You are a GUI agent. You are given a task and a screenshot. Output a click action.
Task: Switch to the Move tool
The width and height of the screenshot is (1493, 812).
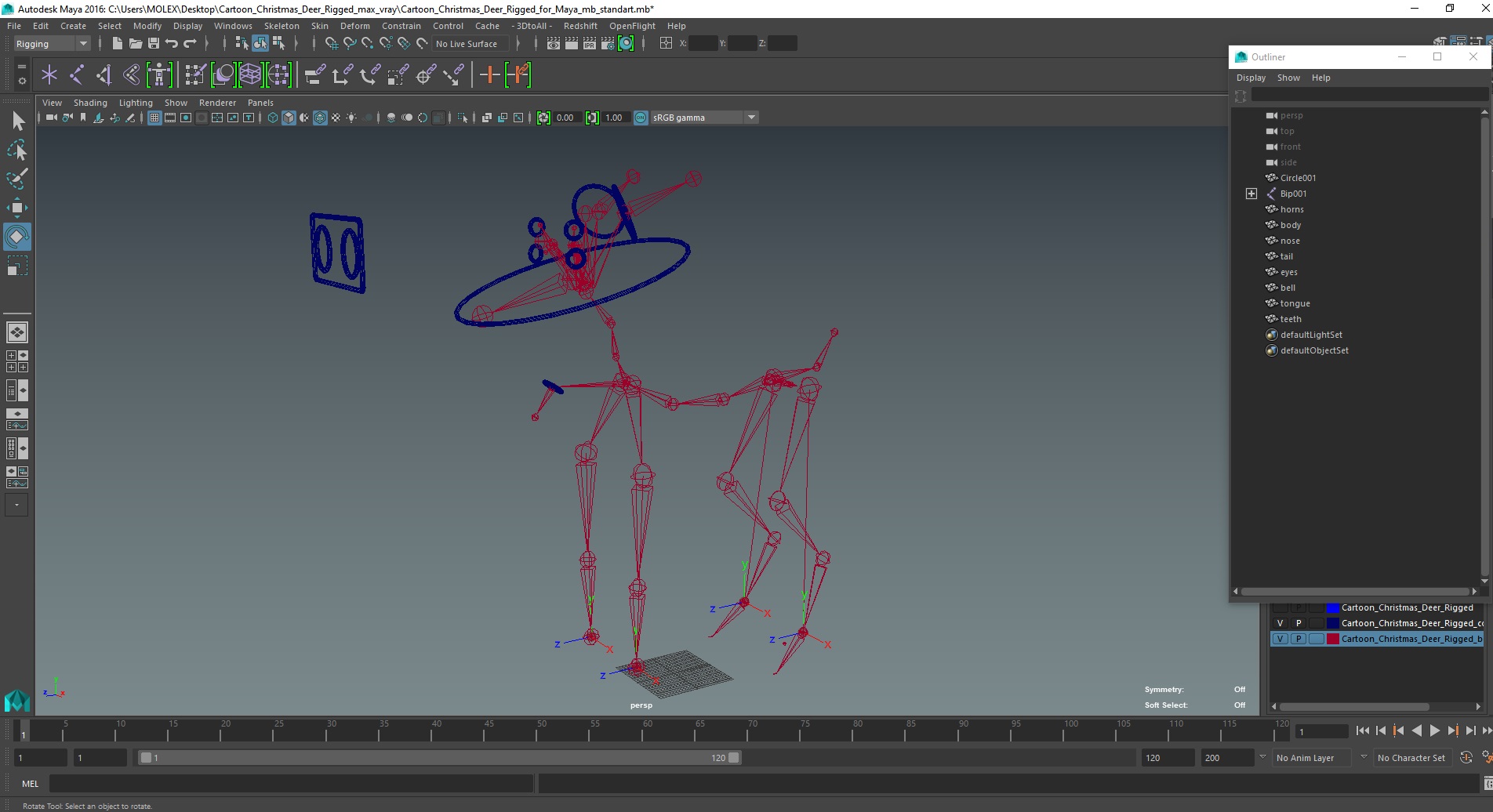[17, 208]
